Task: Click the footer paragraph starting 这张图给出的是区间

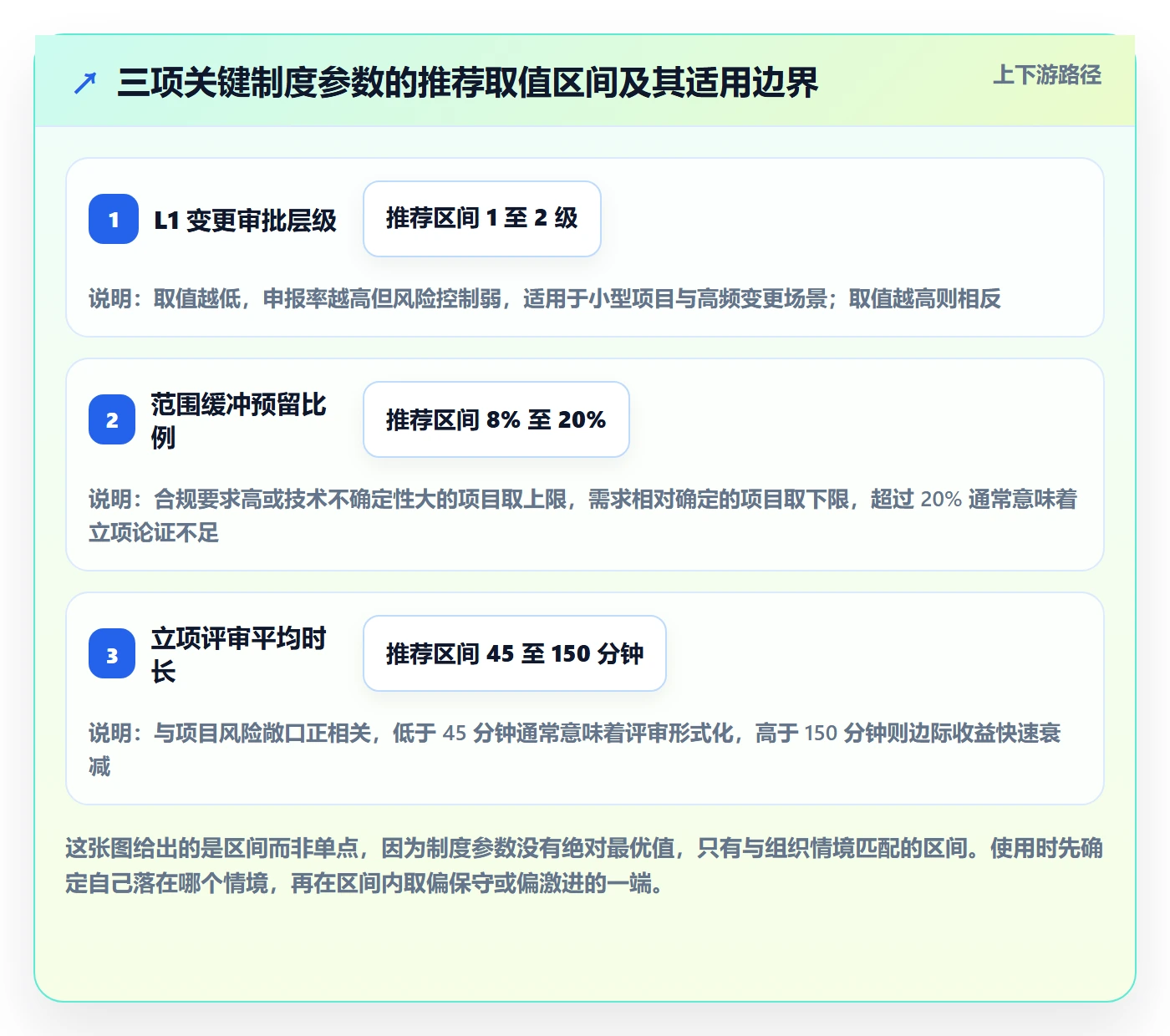Action: [x=584, y=866]
